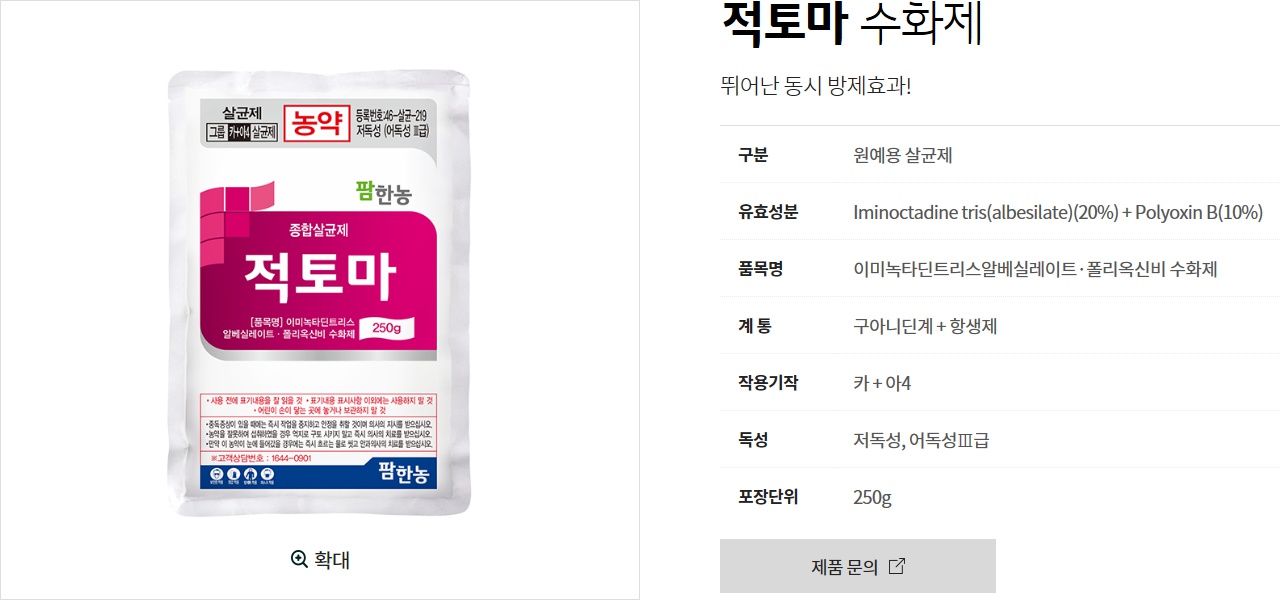Click the 뛰어난 동시 방제효과! tagline
The image size is (1280, 600).
tap(816, 85)
